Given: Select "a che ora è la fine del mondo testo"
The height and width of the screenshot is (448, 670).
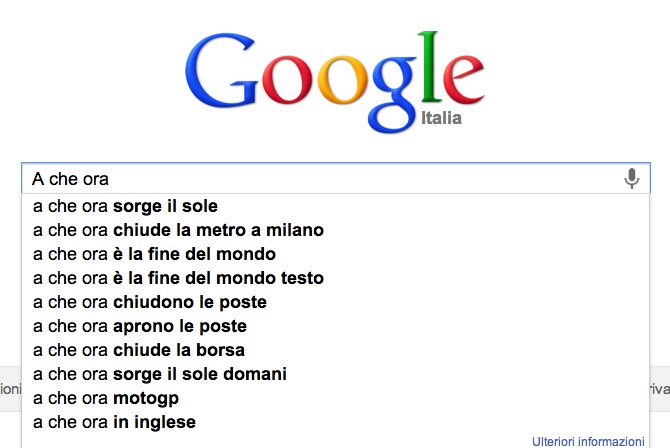Looking at the screenshot, I should (178, 278).
